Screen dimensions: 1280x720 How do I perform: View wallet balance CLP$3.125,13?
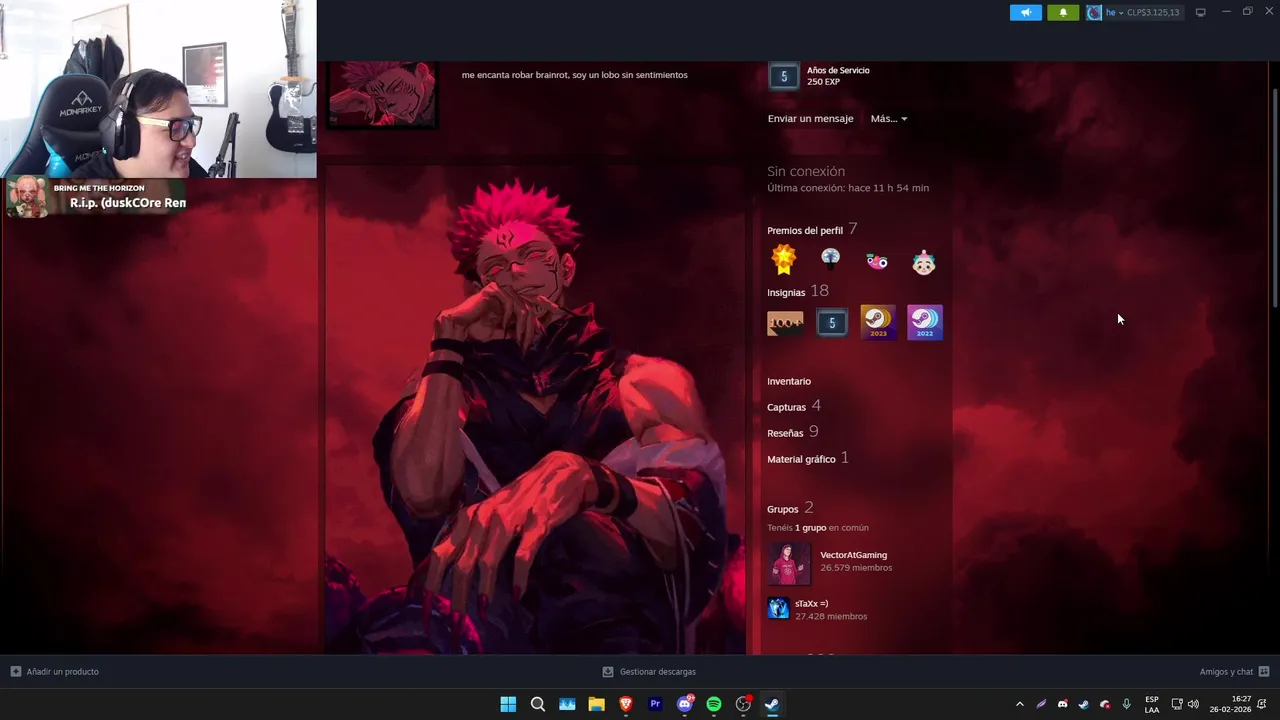pos(1153,12)
